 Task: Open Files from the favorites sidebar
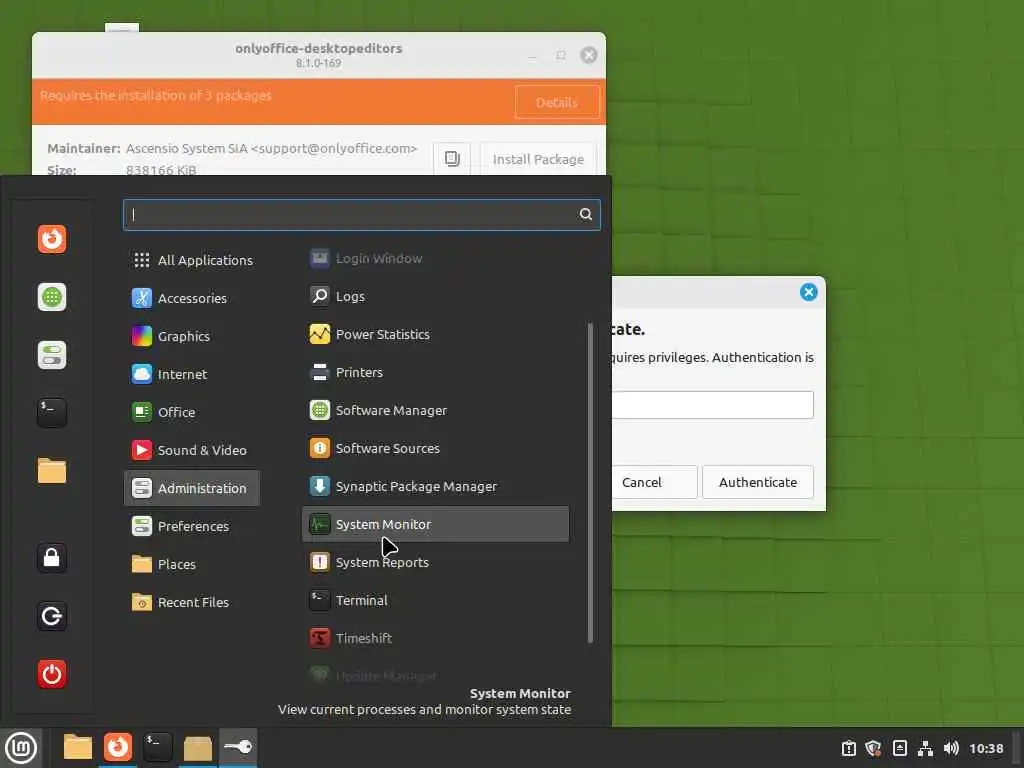click(52, 471)
